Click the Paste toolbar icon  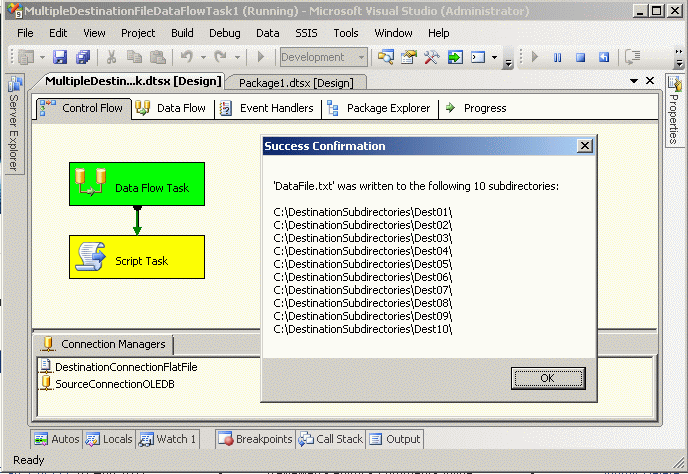point(158,57)
